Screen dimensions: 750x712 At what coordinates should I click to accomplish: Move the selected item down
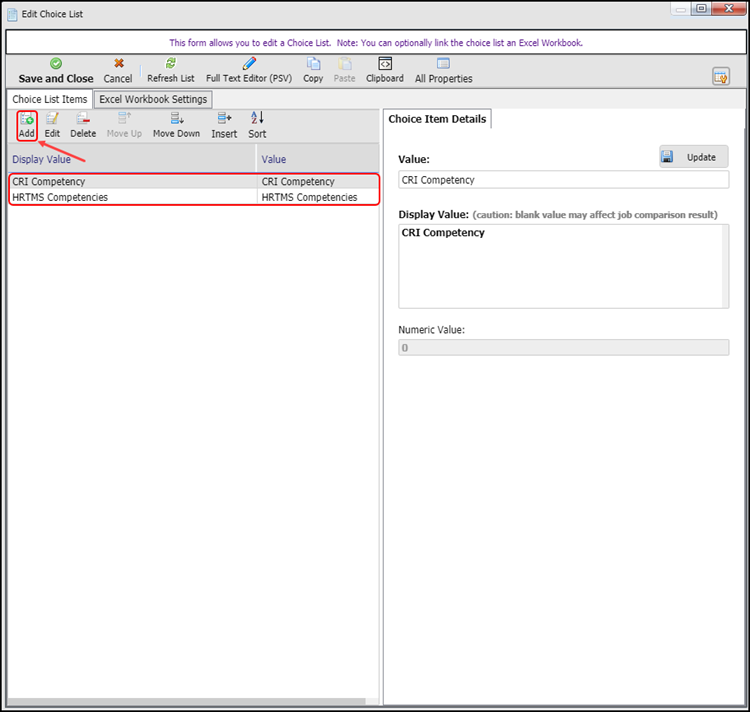176,125
